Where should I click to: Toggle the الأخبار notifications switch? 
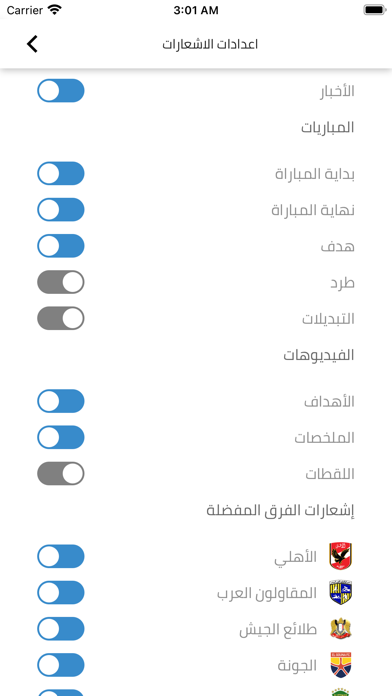(x=61, y=91)
